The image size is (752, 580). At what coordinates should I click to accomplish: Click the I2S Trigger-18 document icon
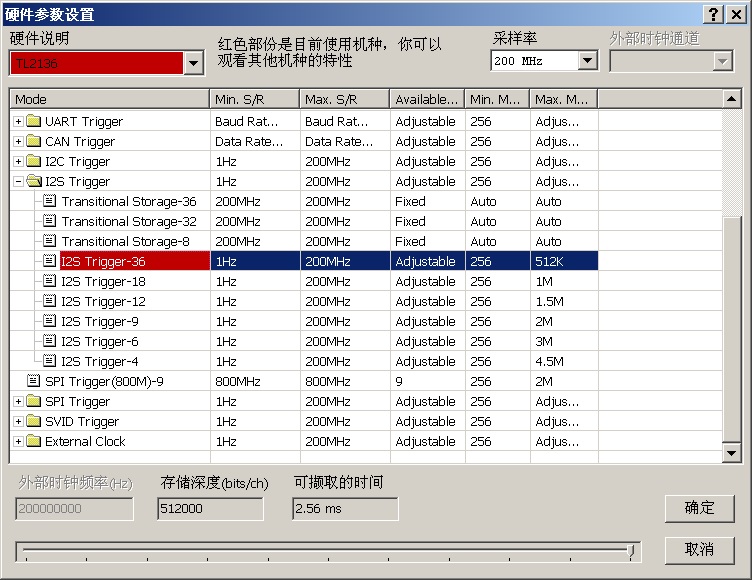point(49,281)
